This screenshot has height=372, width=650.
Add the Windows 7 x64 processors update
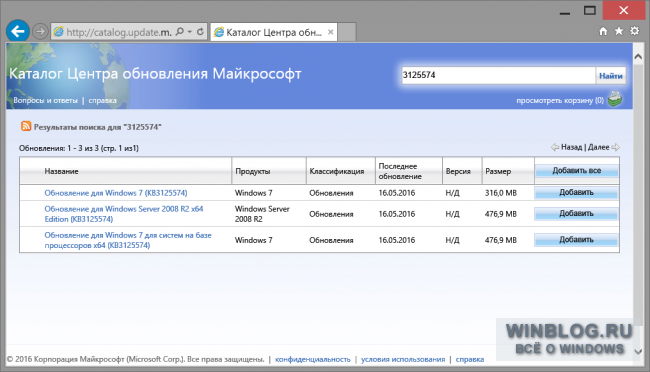(576, 240)
